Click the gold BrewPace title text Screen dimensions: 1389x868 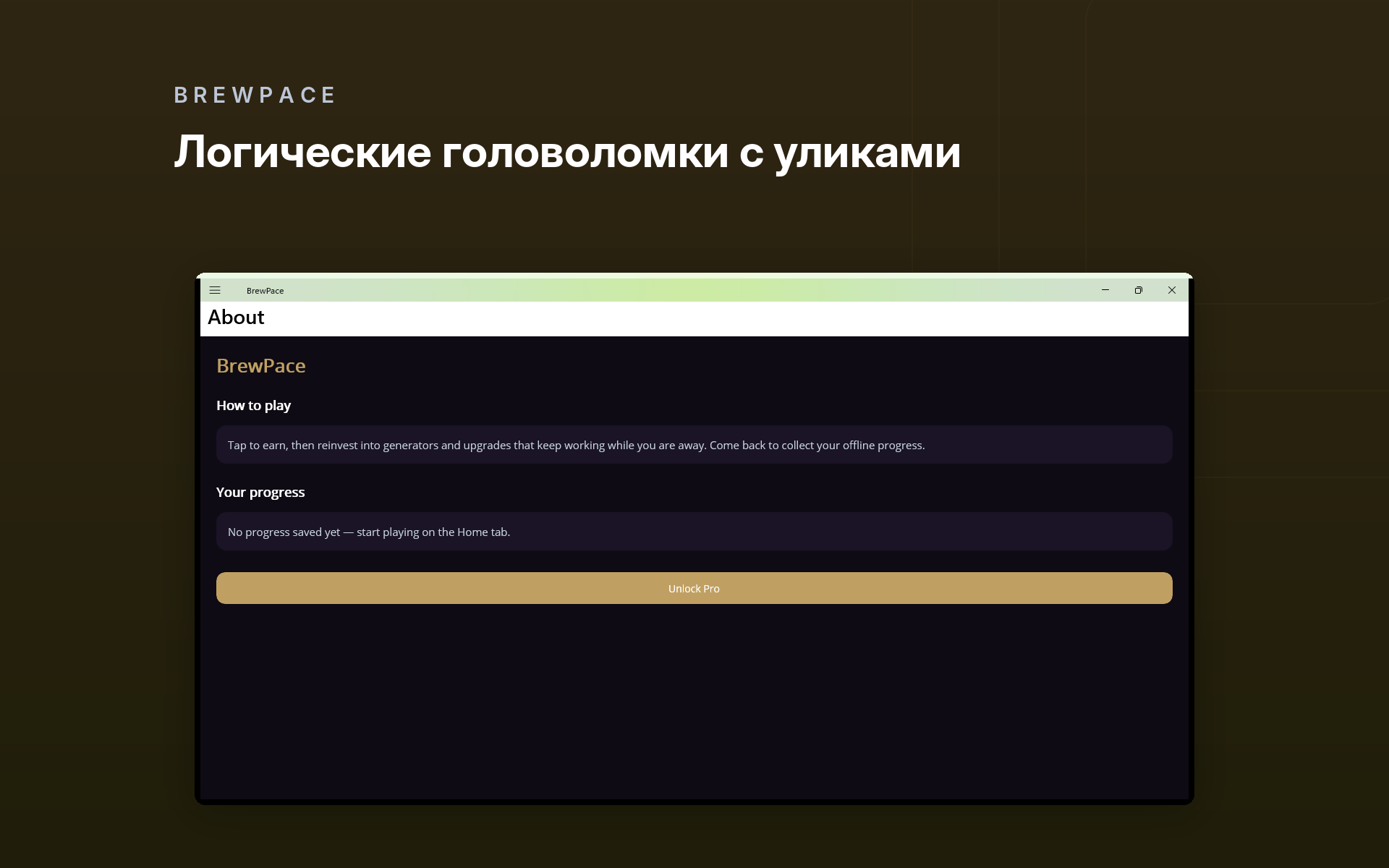tap(260, 365)
